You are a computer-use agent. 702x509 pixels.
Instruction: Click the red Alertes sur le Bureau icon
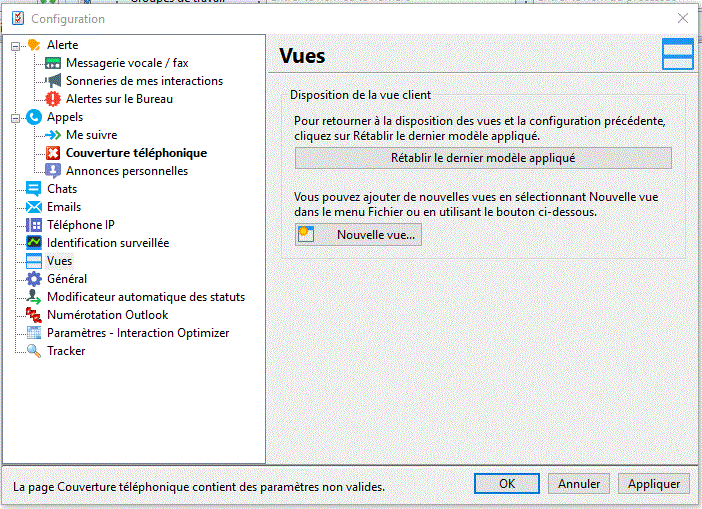[x=53, y=99]
